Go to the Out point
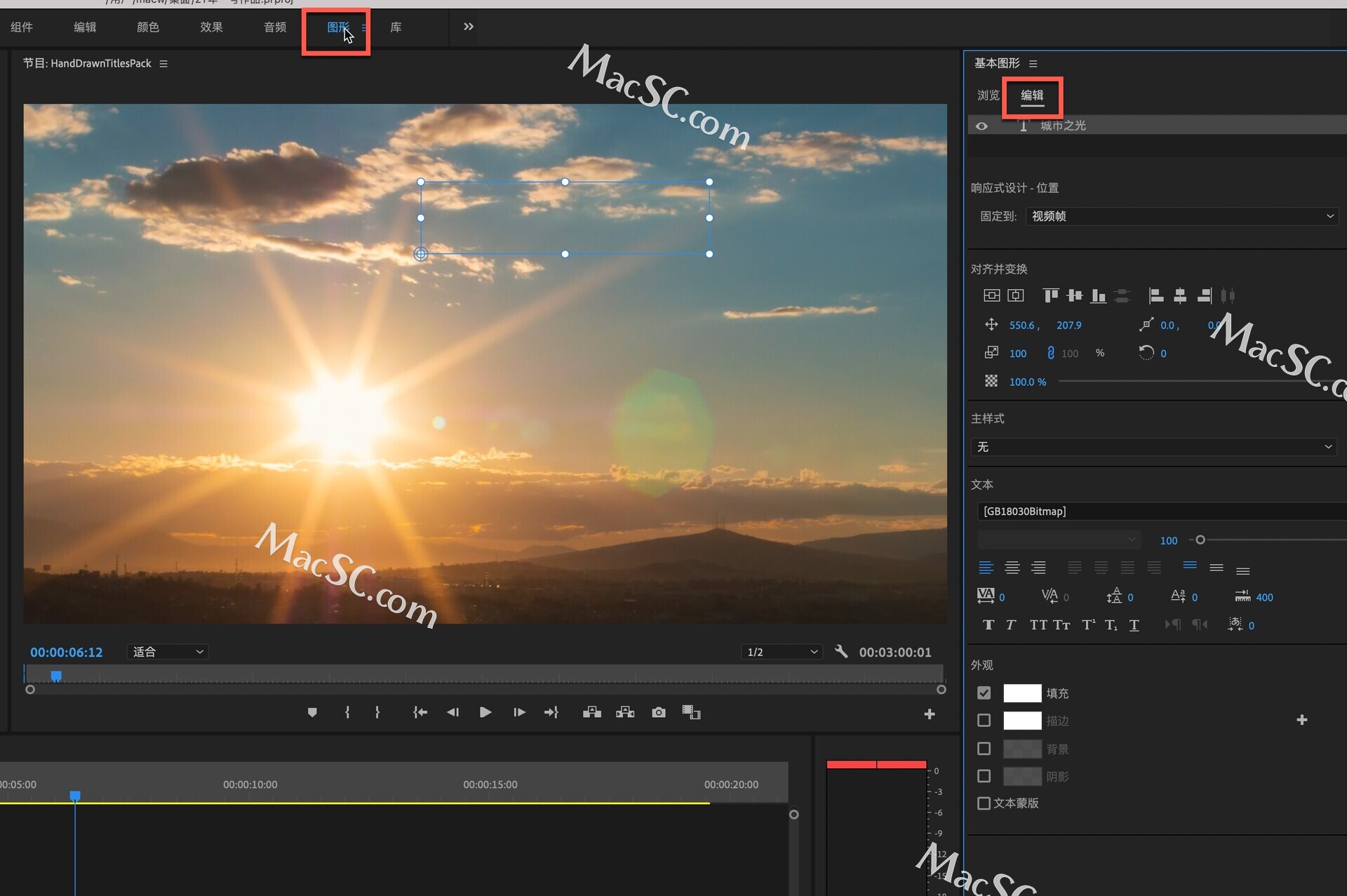The image size is (1347, 896). 551,712
